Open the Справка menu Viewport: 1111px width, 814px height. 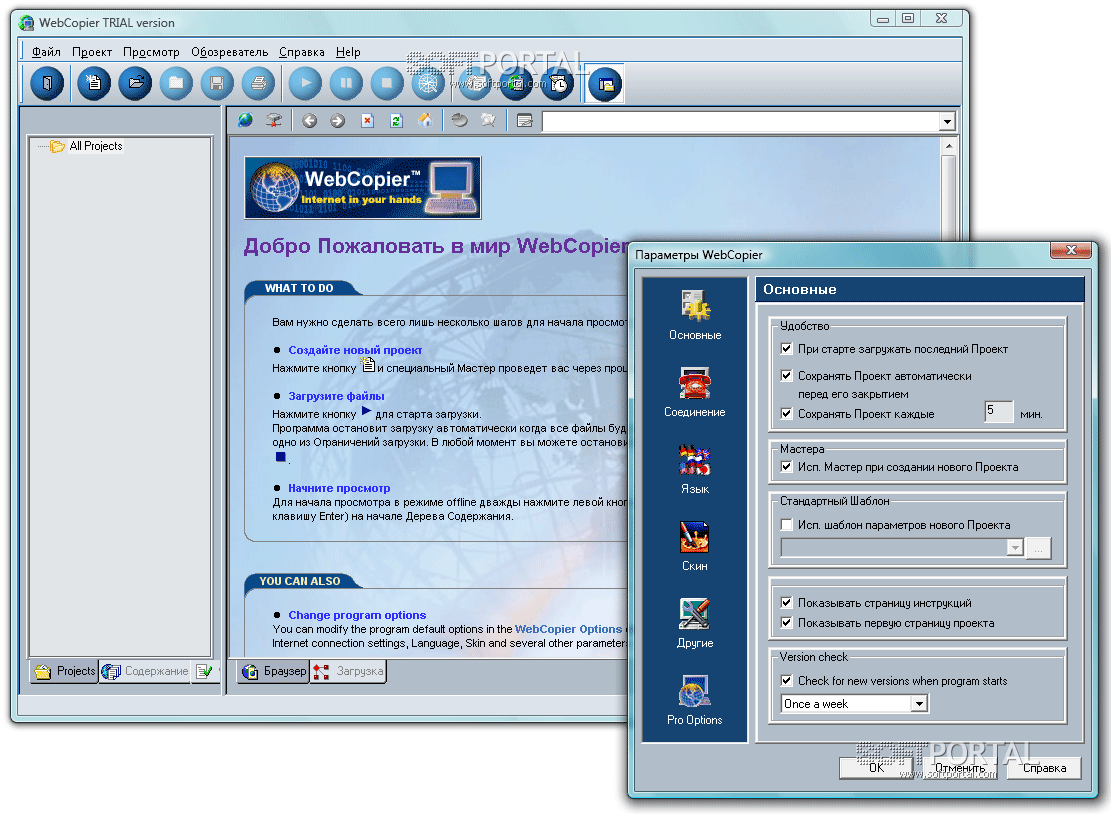302,52
